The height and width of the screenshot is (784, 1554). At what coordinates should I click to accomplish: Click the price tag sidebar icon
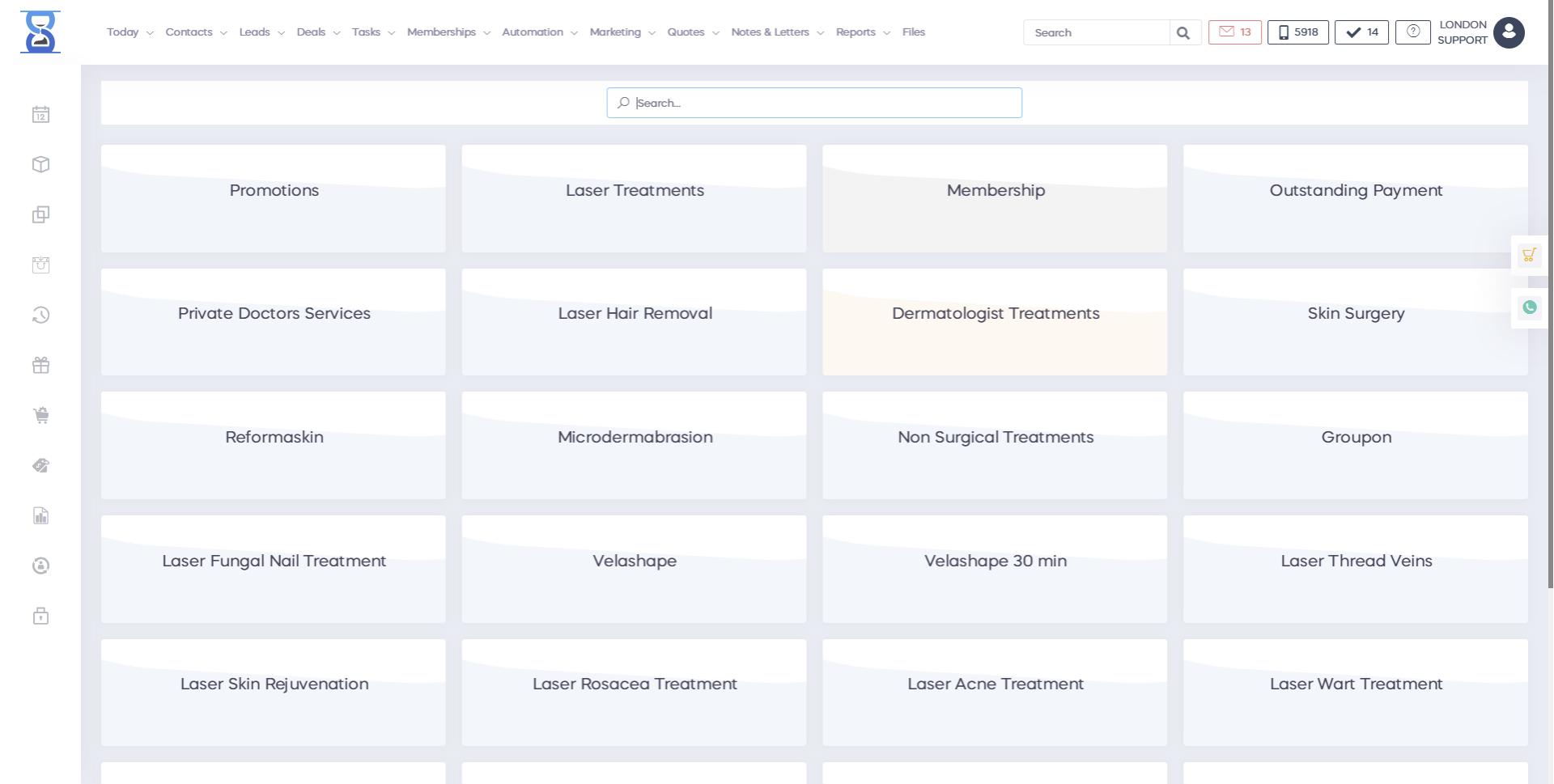(40, 466)
